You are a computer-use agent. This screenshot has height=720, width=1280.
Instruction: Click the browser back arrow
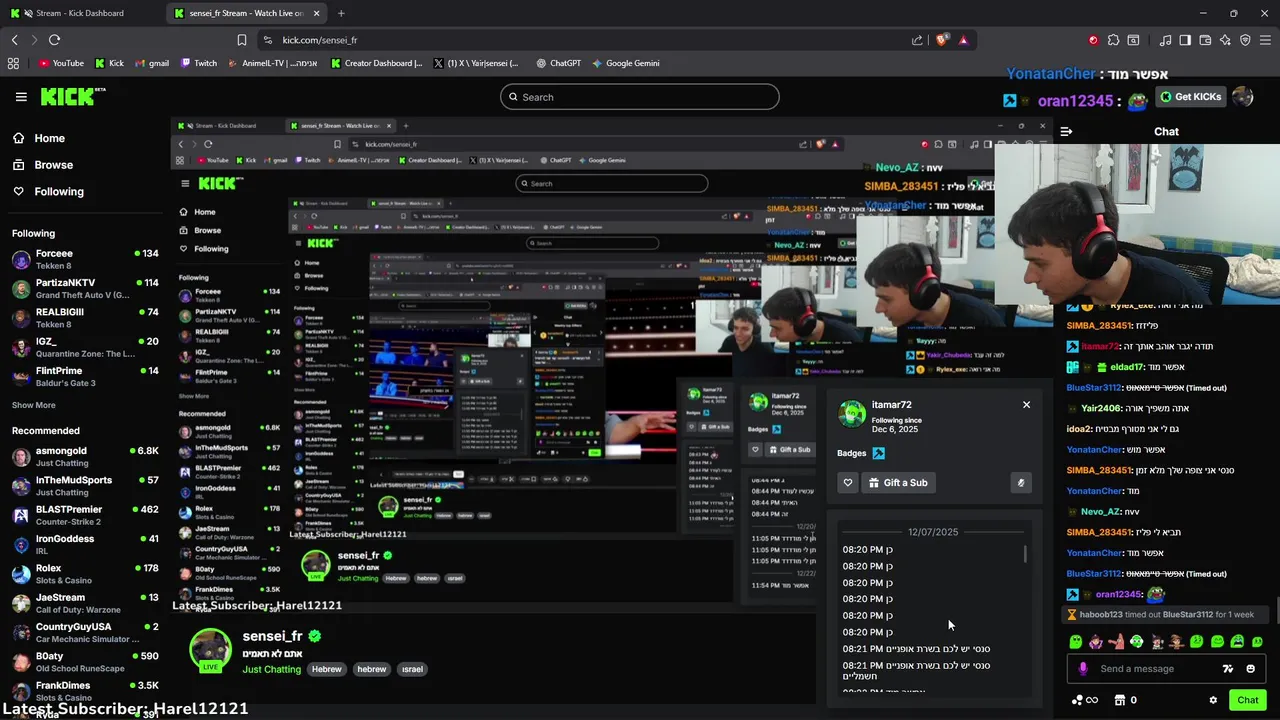click(x=15, y=40)
